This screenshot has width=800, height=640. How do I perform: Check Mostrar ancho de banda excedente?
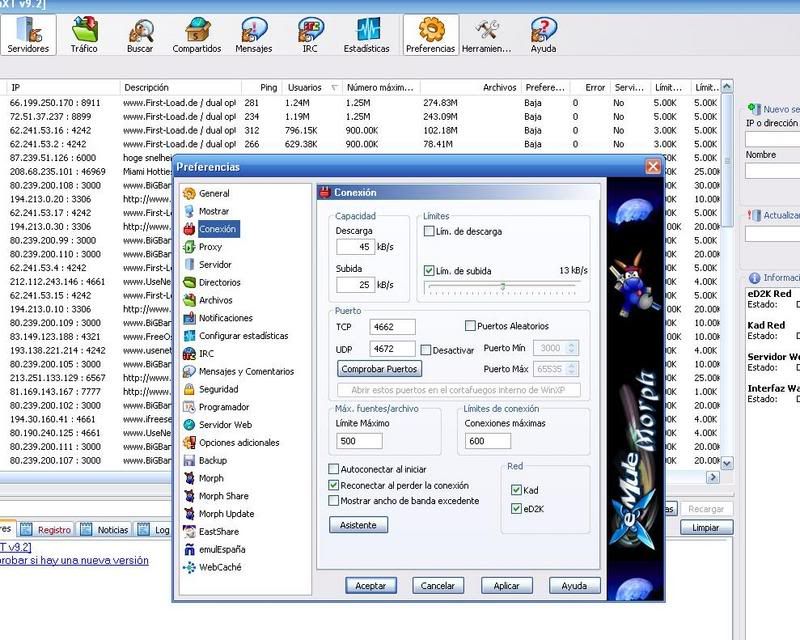click(334, 501)
